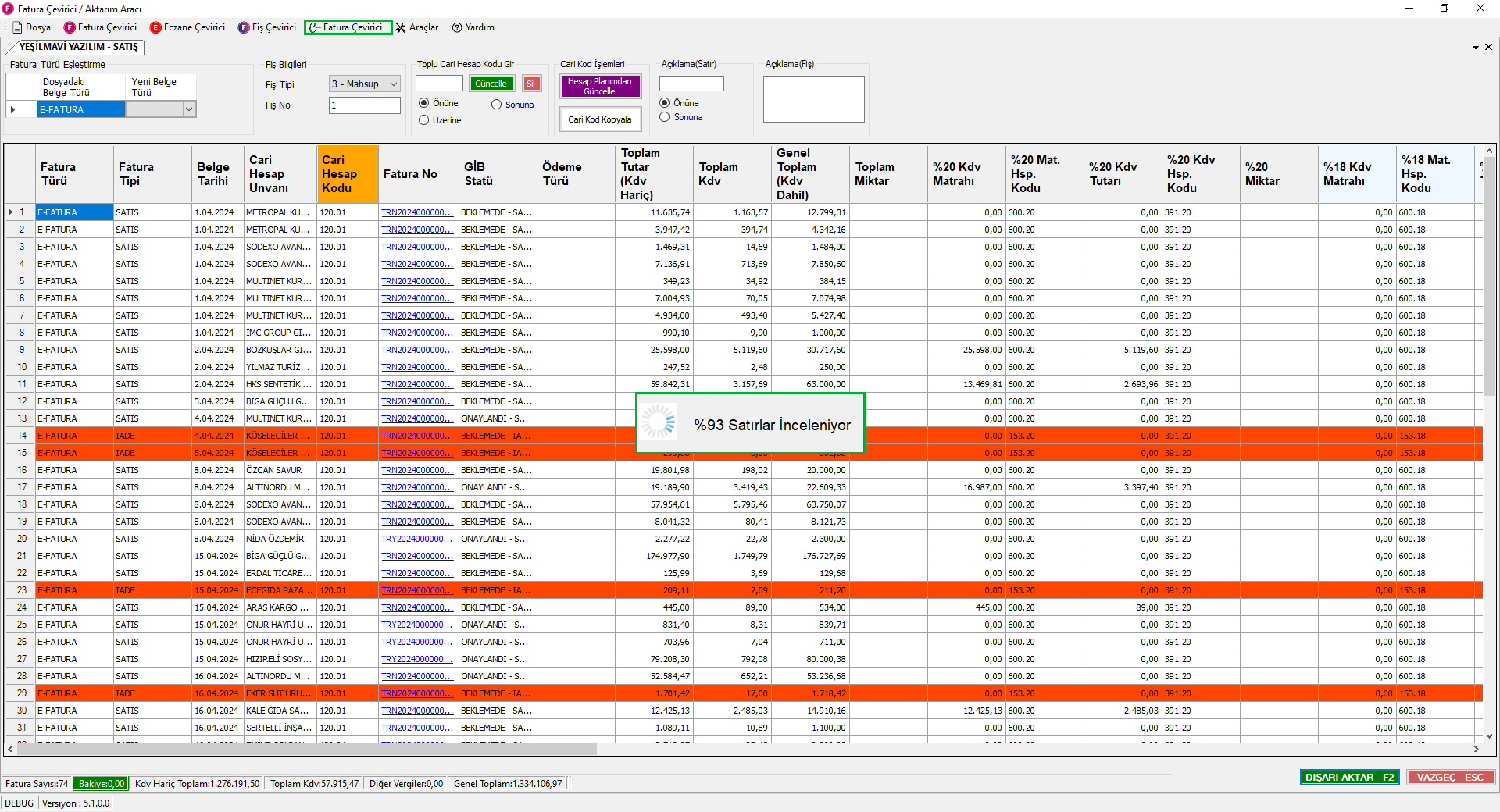Sort by Cari Hesap Kodu column header

pyautogui.click(x=347, y=173)
